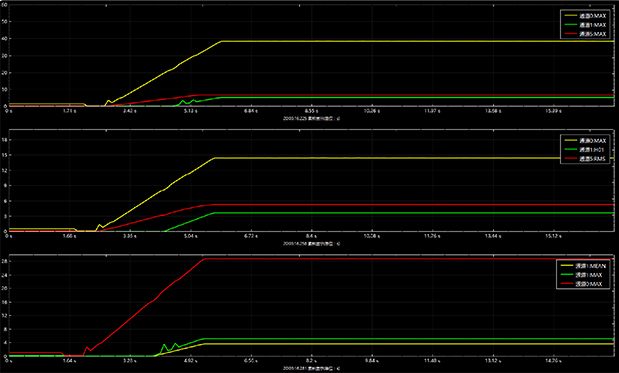The width and height of the screenshot is (619, 373).
Task: Click the green line swatch in middle chart legend
Action: pos(570,150)
